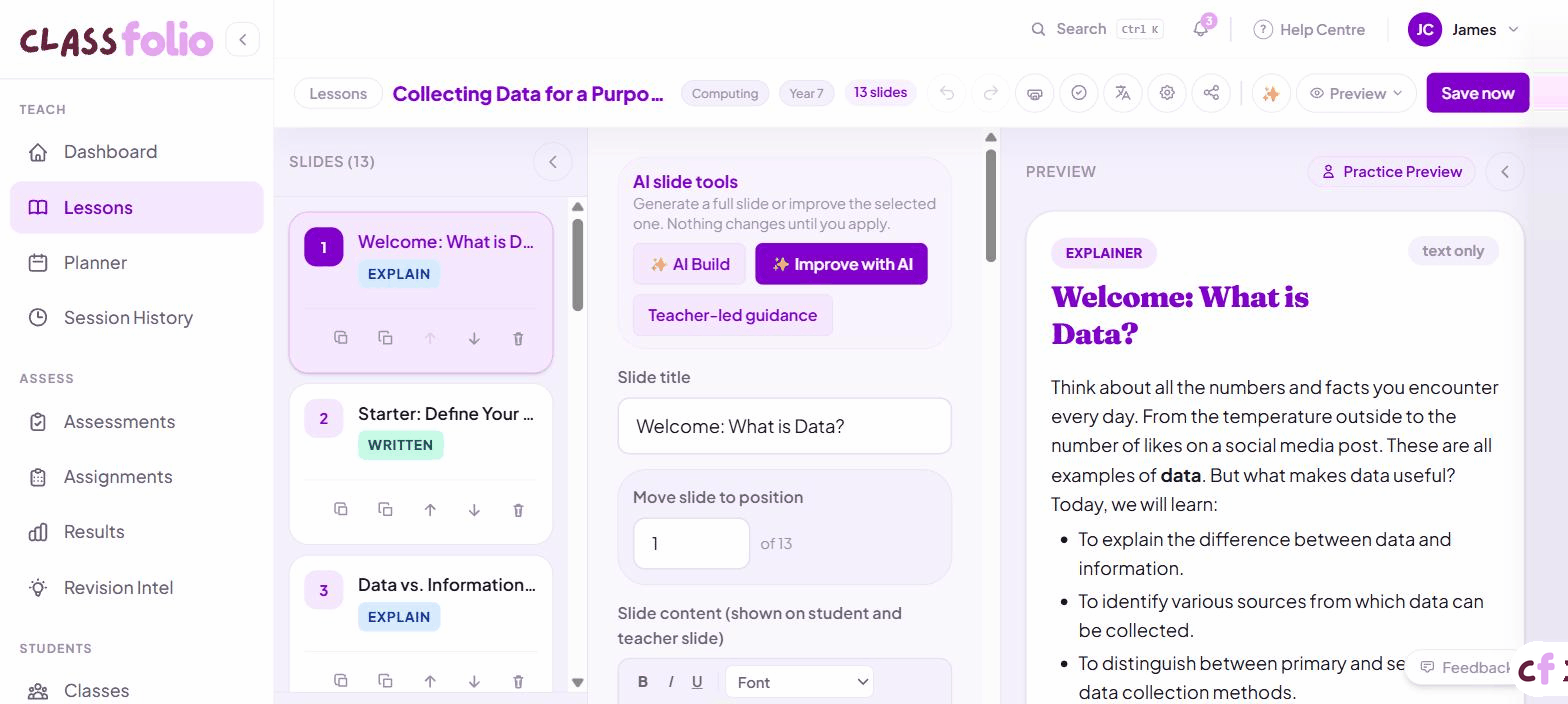This screenshot has width=1568, height=704.
Task: Move slide 2 down with arrow
Action: click(474, 510)
